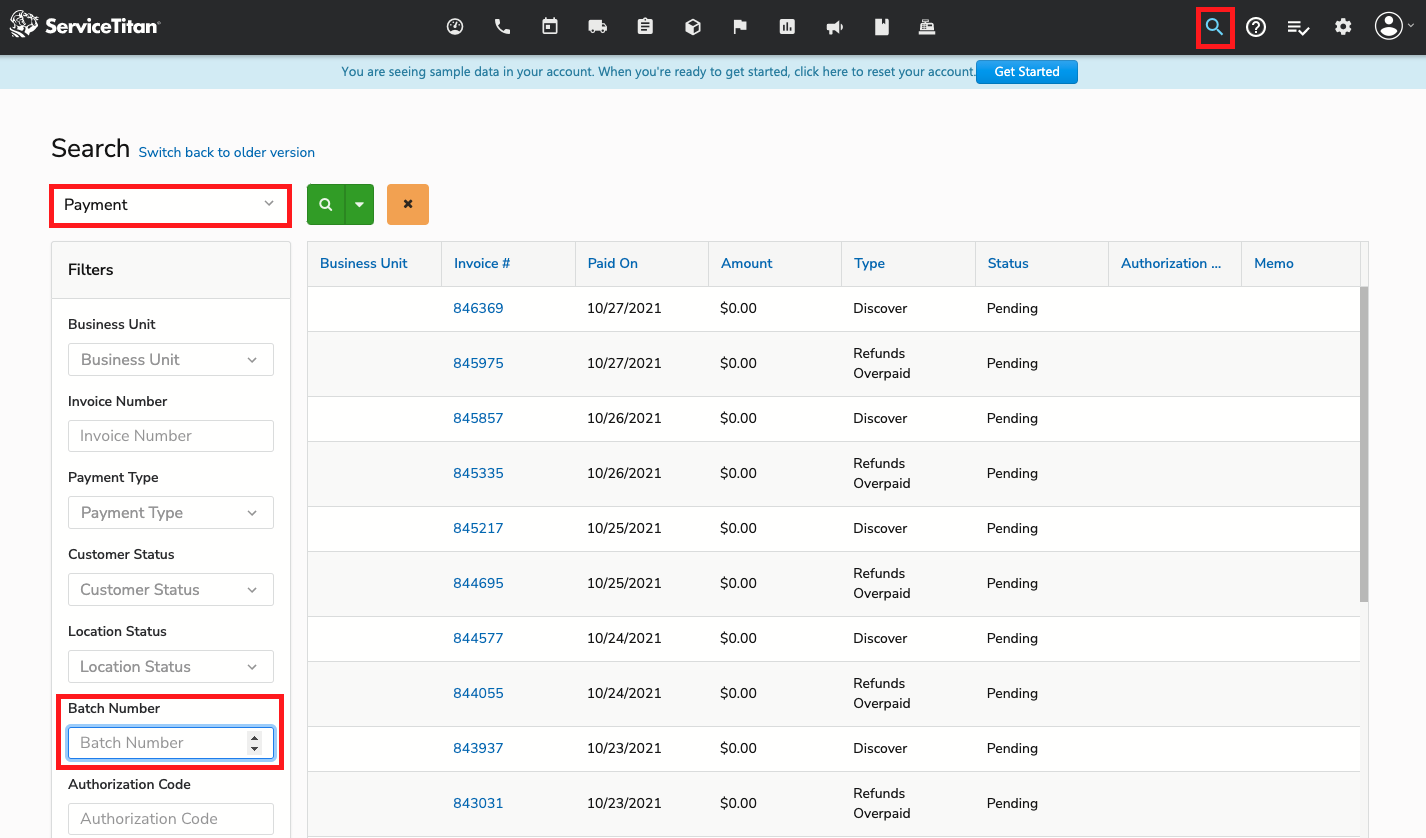
Task: Open the Business Unit filter dropdown
Action: pos(171,360)
